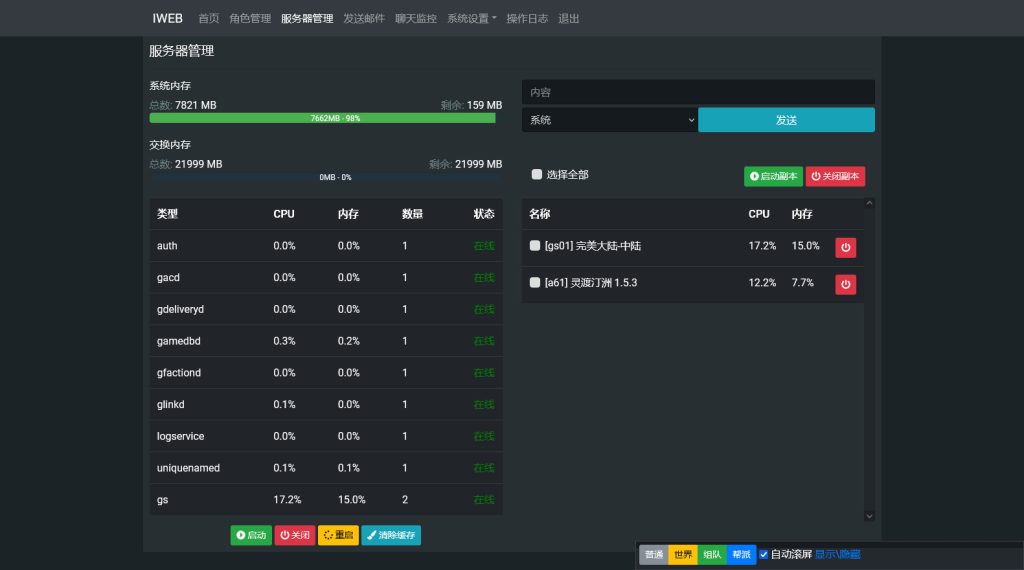The width and height of the screenshot is (1024, 570).
Task: Select the 普通 chat filter tag
Action: [654, 554]
